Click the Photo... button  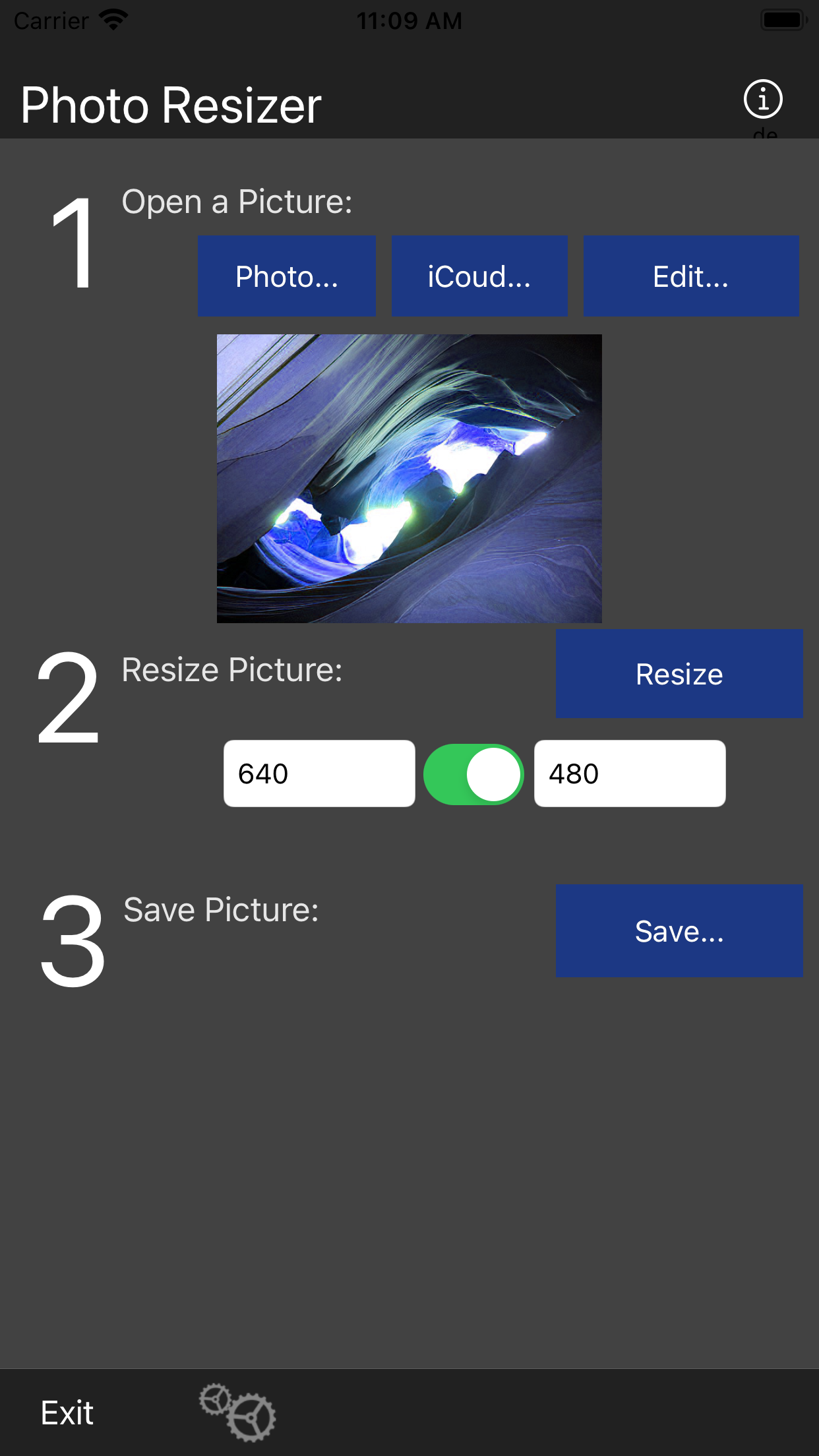click(x=287, y=276)
